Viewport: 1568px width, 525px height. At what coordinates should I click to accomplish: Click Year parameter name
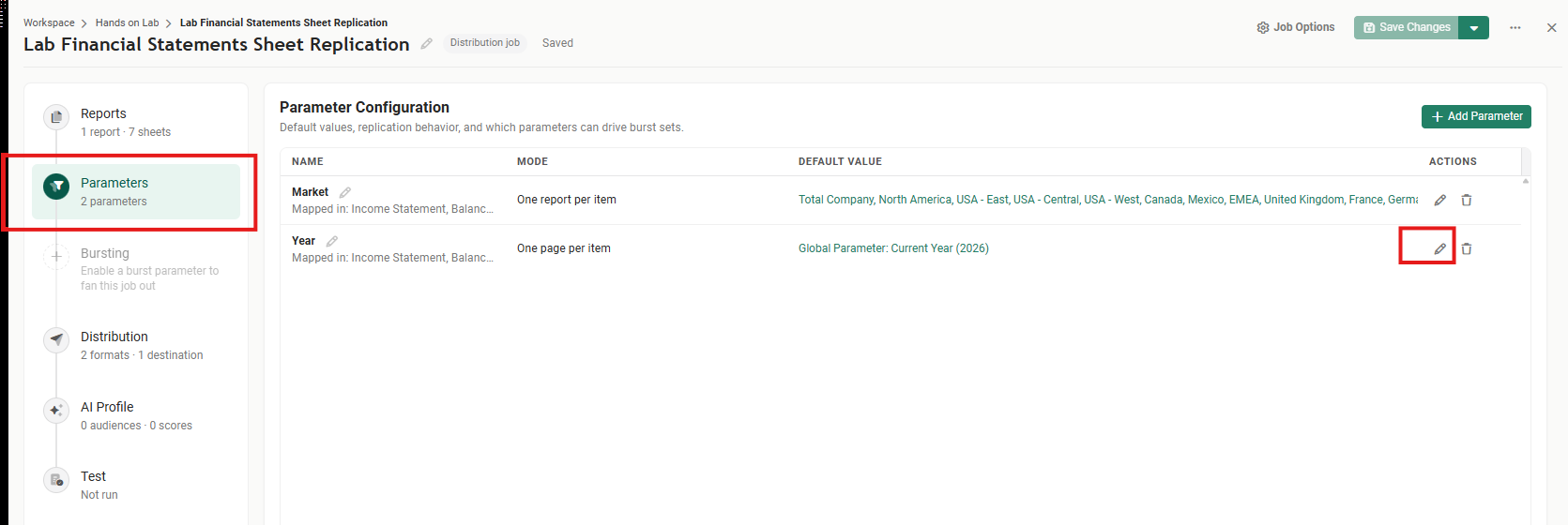point(303,241)
